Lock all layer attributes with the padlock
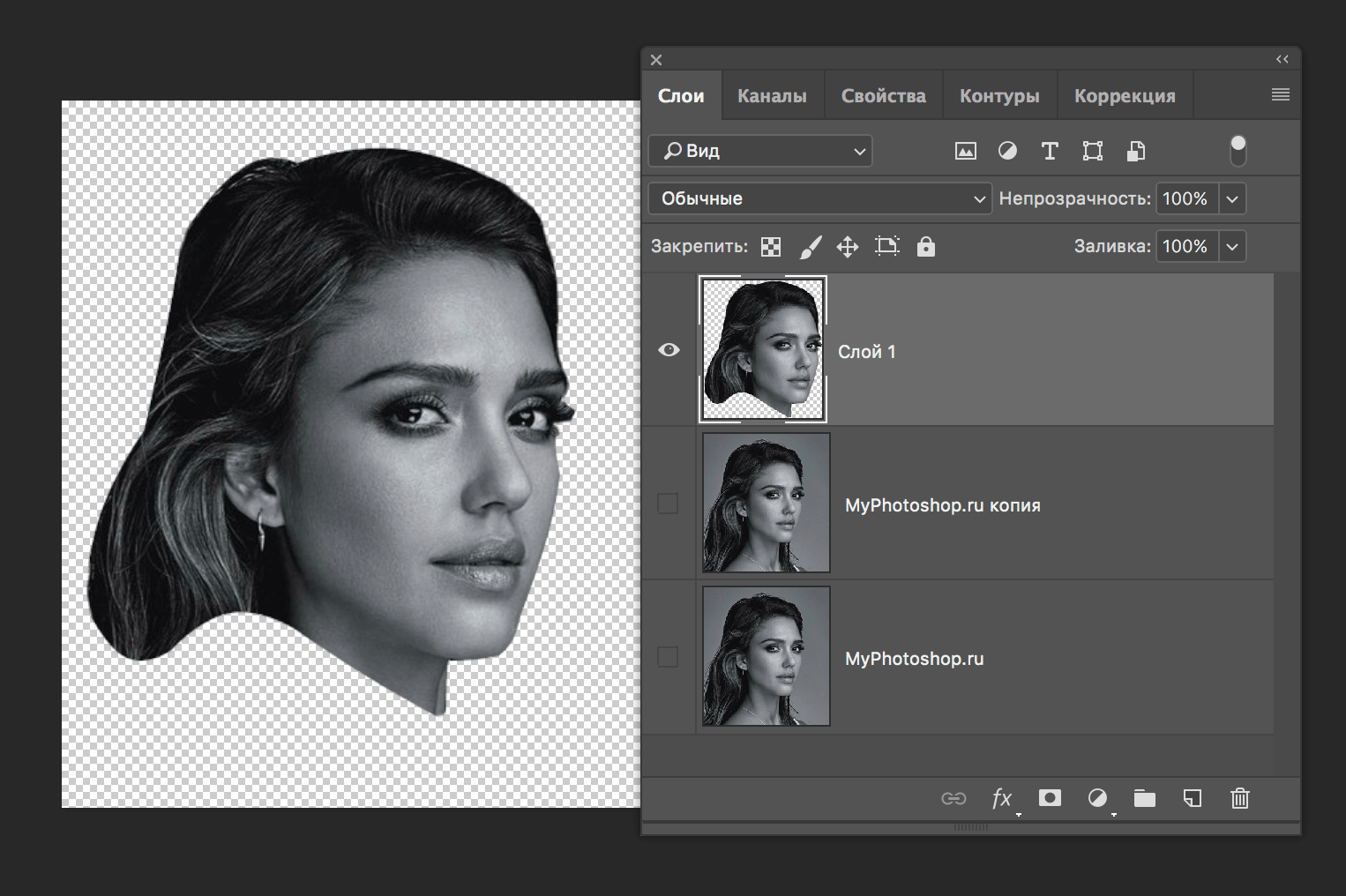Image resolution: width=1346 pixels, height=896 pixels. point(925,247)
